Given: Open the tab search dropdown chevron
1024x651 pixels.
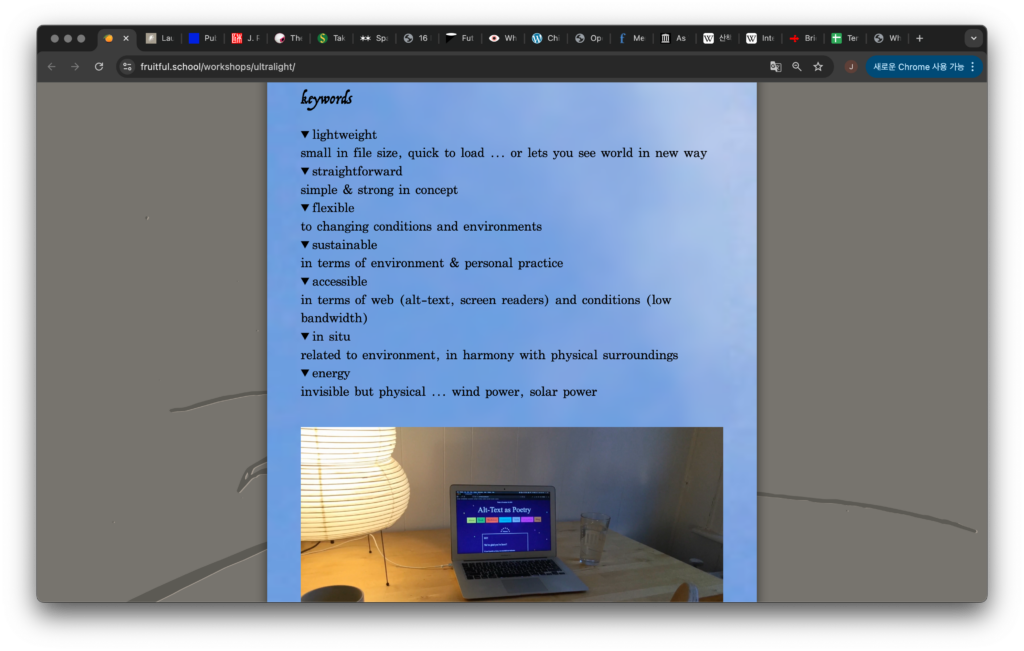Looking at the screenshot, I should [973, 38].
